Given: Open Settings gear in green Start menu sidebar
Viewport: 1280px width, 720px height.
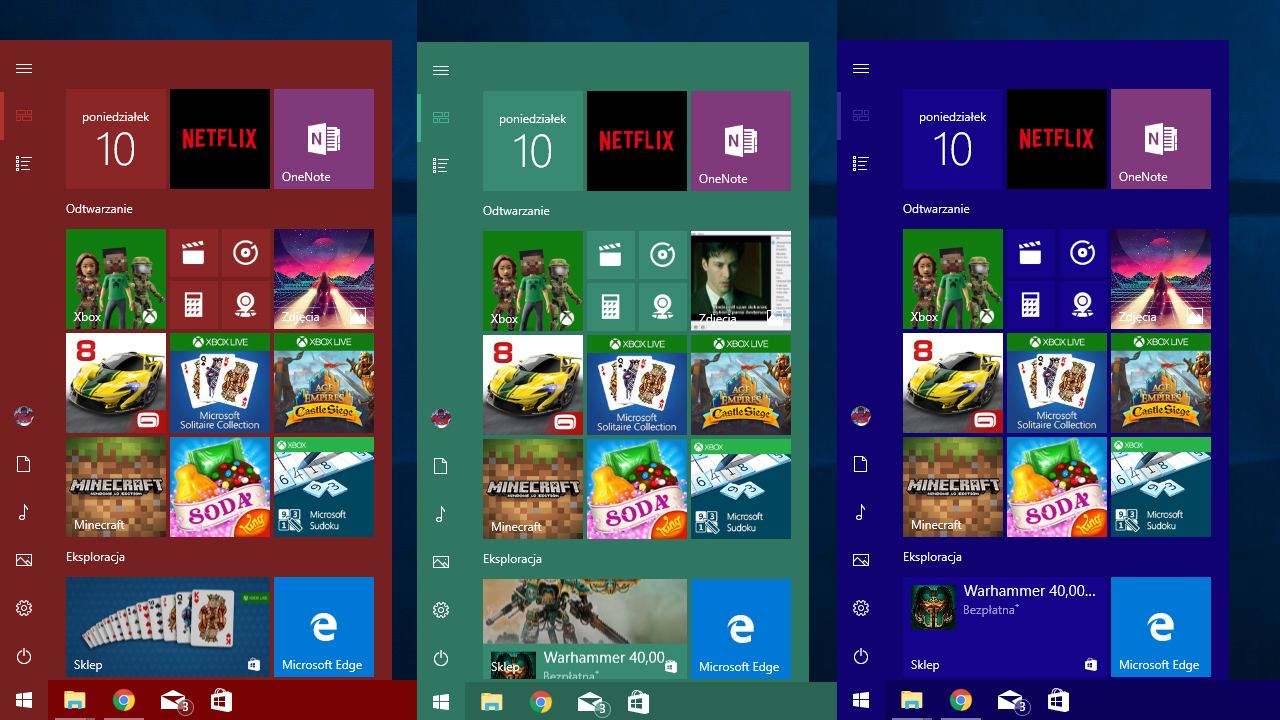Looking at the screenshot, I should click(x=441, y=610).
